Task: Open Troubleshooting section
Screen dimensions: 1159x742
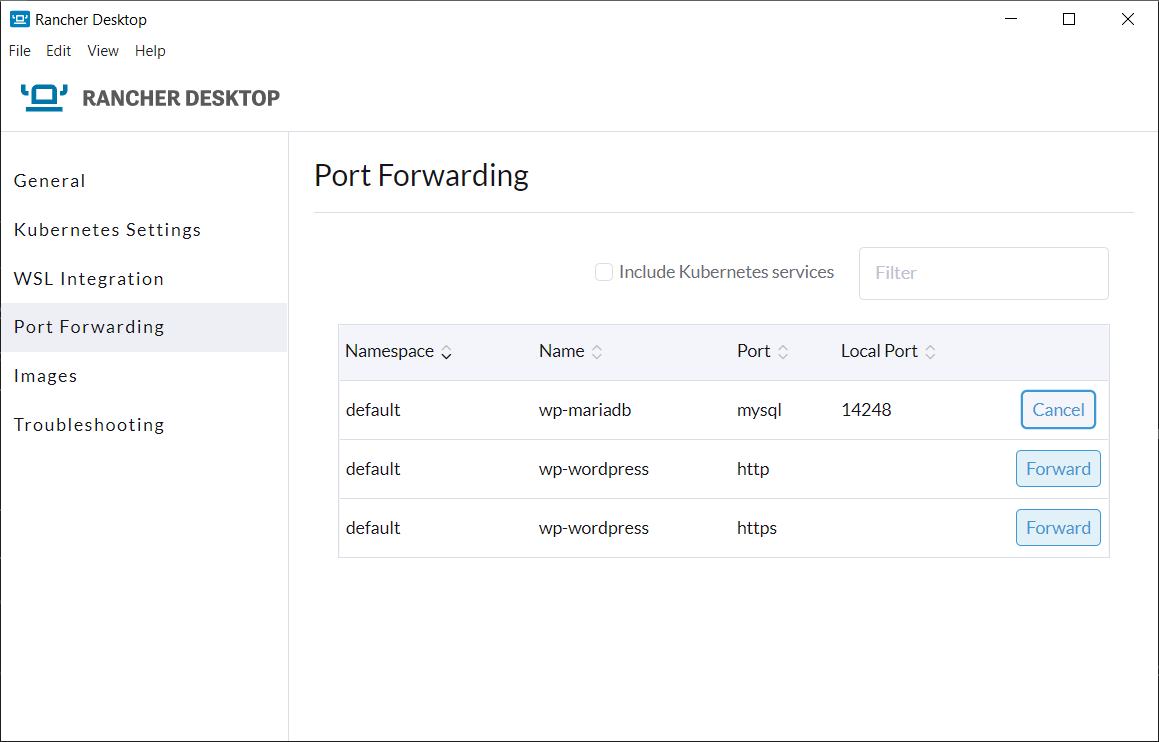Action: tap(144, 425)
